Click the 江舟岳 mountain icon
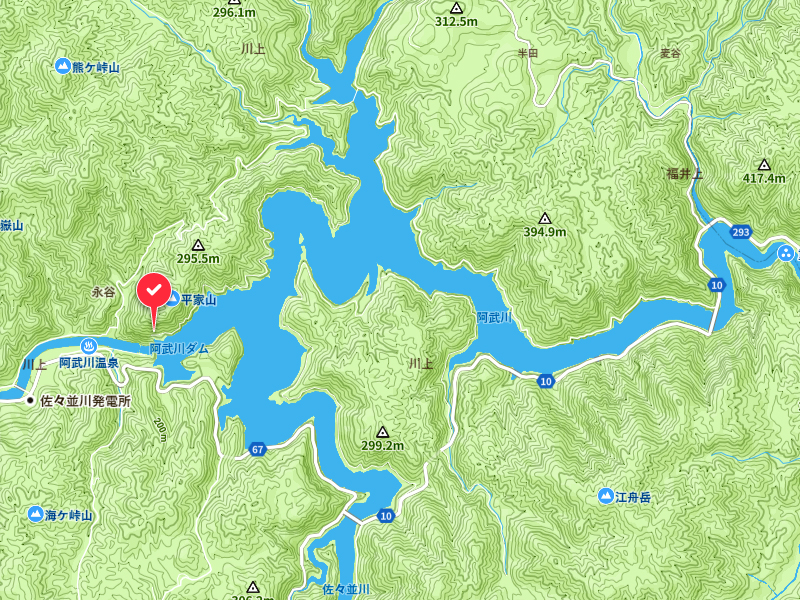The height and width of the screenshot is (600, 800). pyautogui.click(x=606, y=496)
